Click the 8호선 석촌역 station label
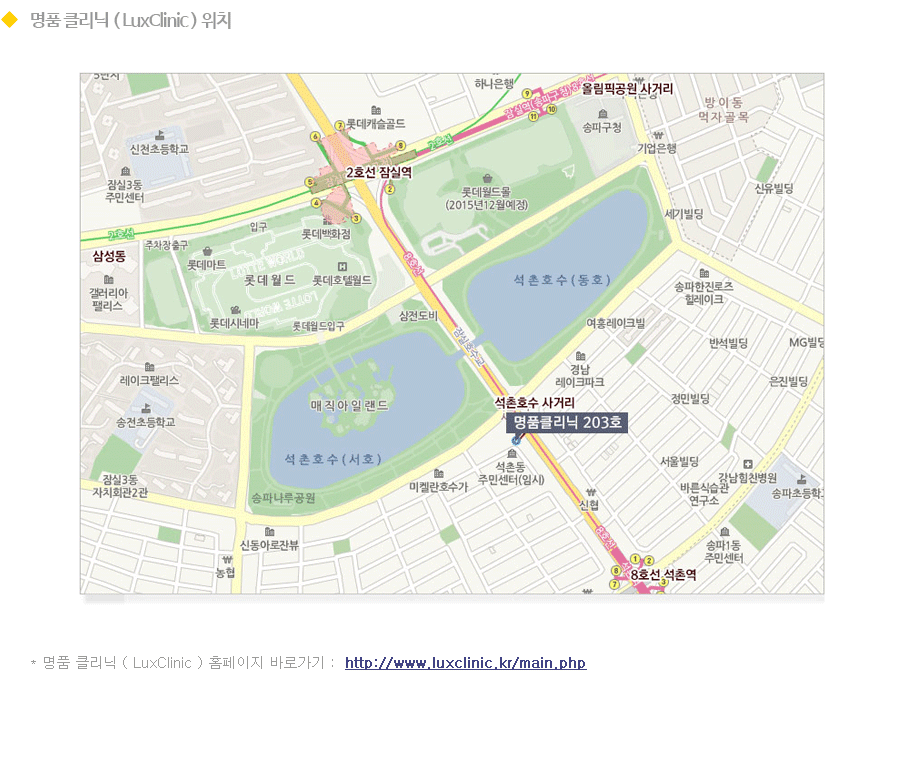Image resolution: width=921 pixels, height=773 pixels. point(663,574)
